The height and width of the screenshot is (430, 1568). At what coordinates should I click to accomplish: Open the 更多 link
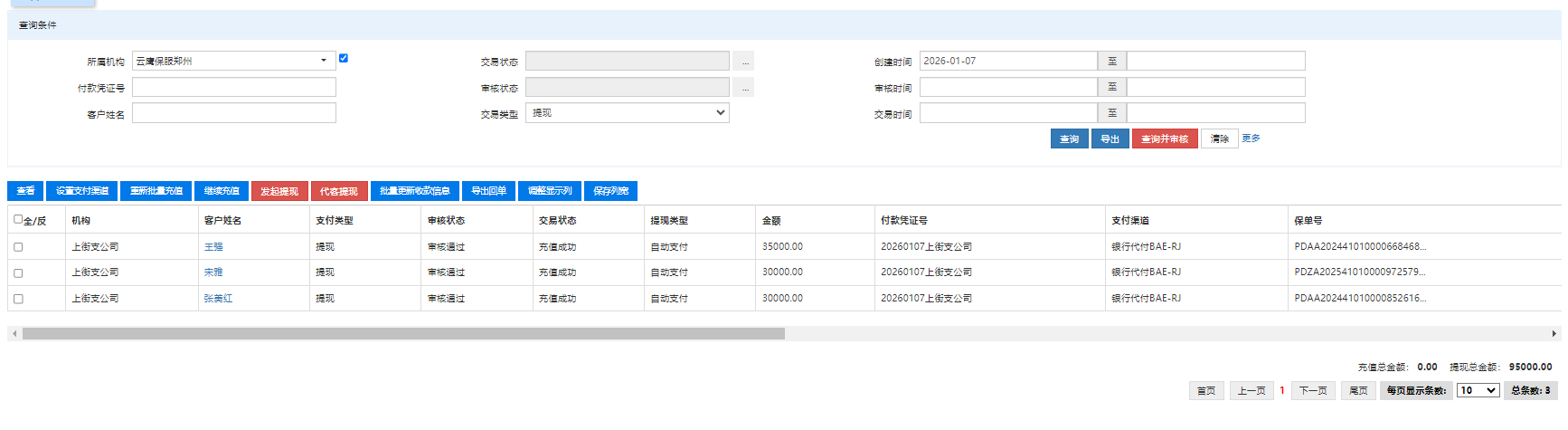[x=1251, y=138]
